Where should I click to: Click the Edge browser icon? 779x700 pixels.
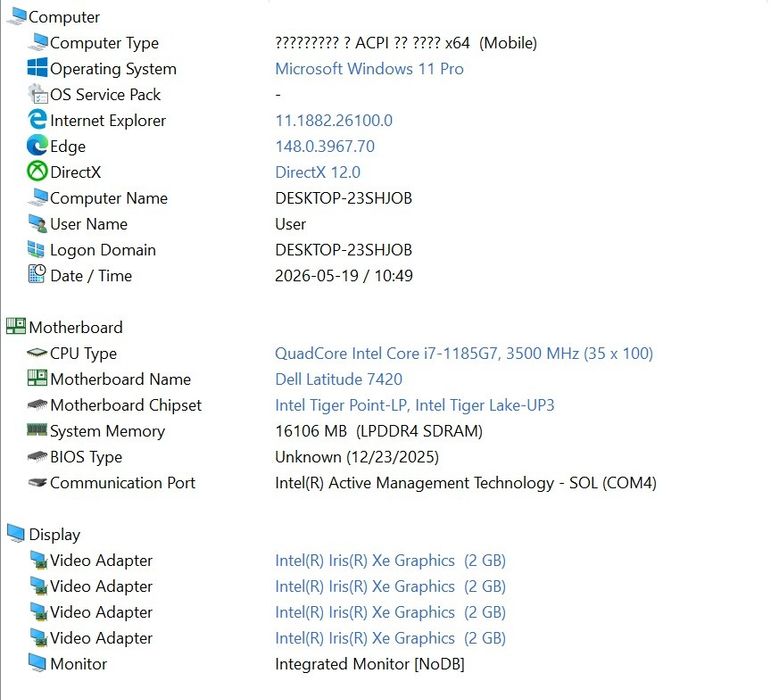37,146
